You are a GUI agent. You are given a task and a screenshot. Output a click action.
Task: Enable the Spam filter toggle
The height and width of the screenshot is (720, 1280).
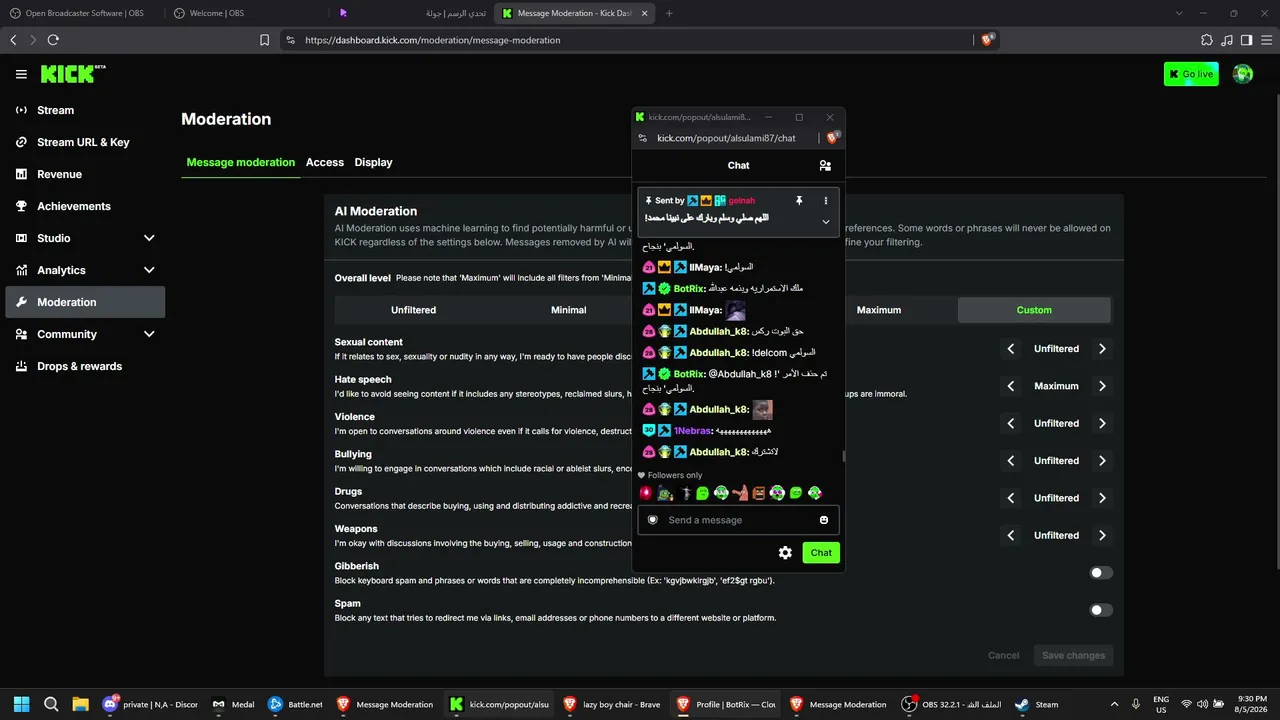coord(1101,610)
